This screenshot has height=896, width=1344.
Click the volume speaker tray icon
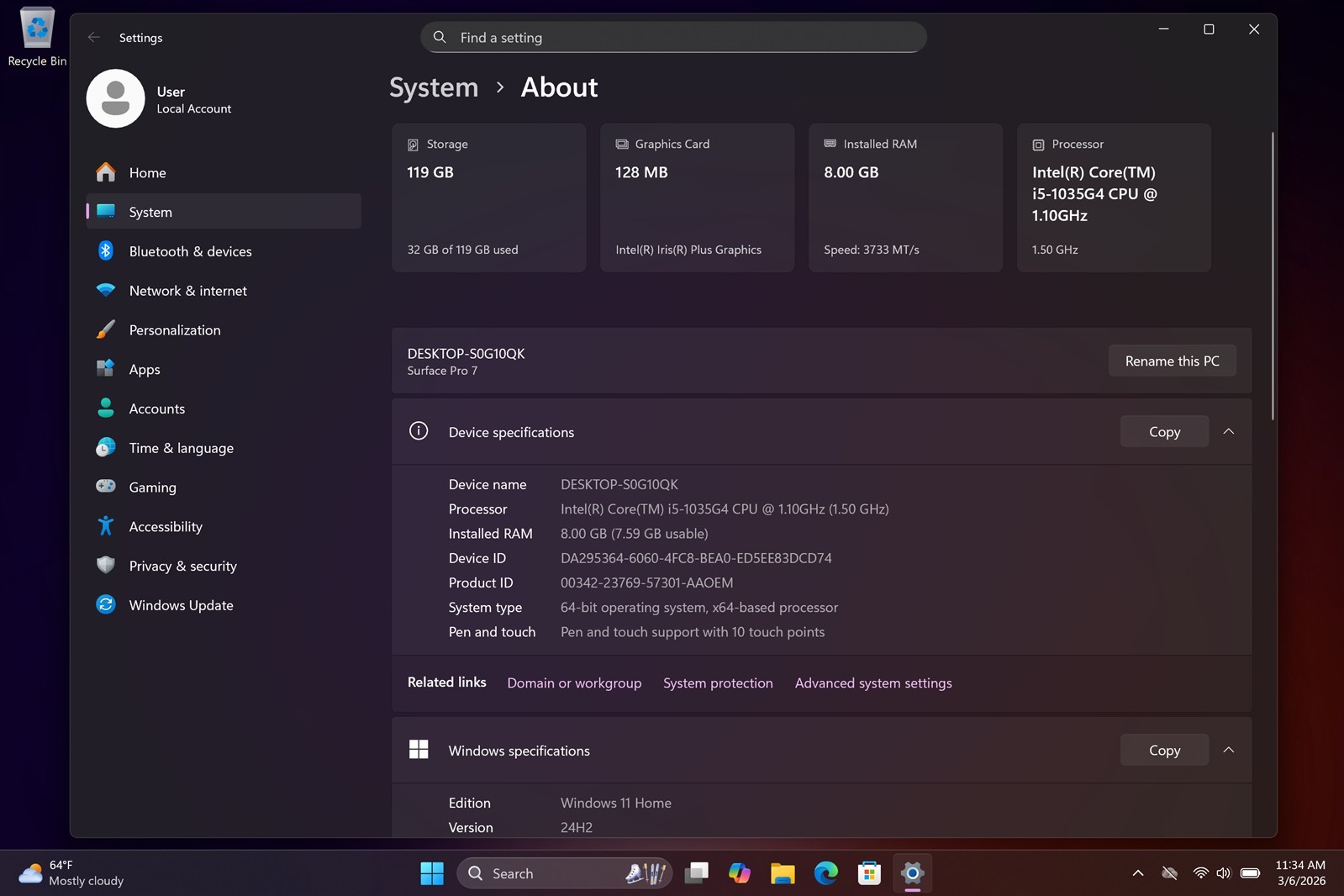click(1223, 873)
